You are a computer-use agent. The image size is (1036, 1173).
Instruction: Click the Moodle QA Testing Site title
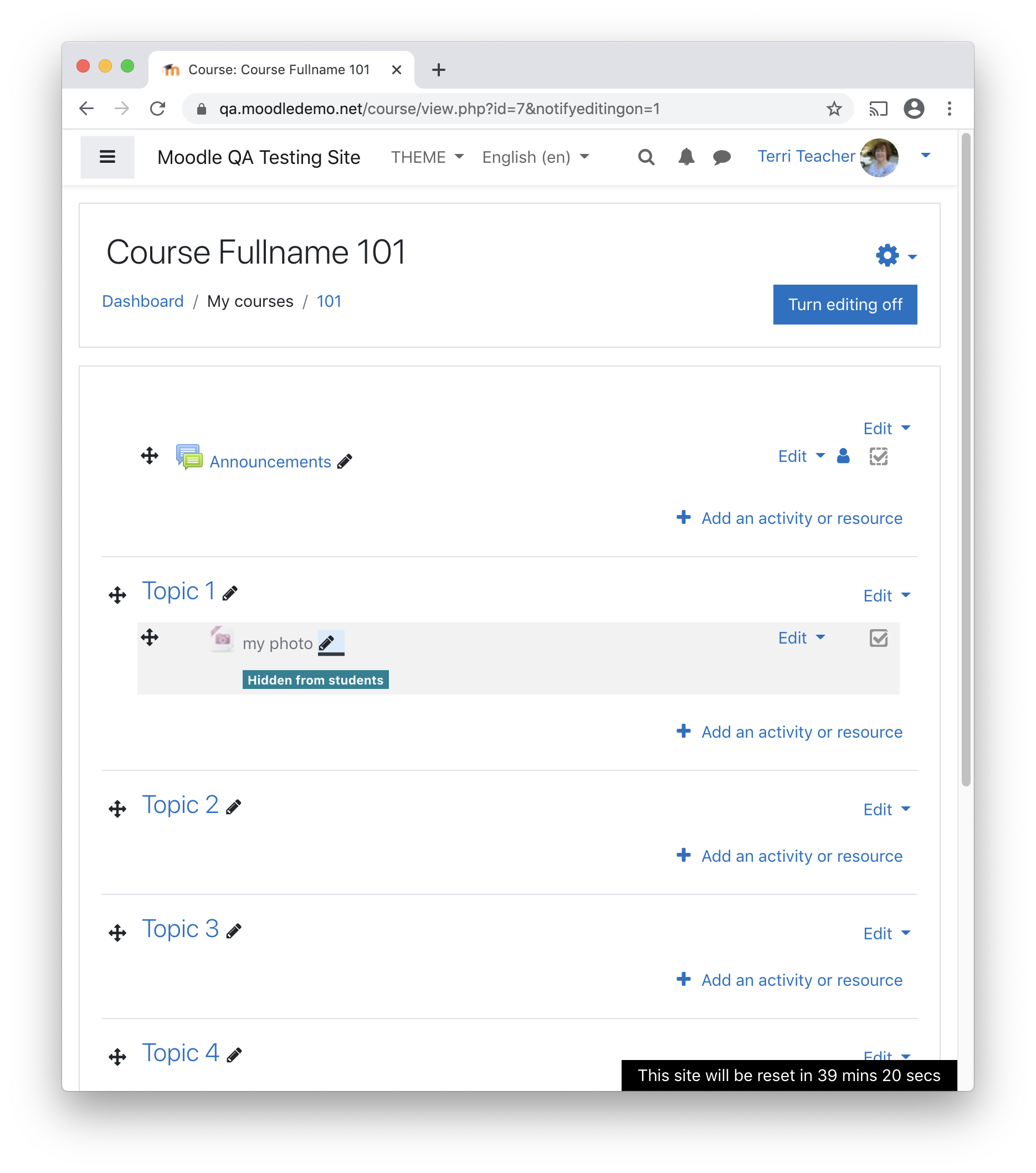[x=258, y=157]
